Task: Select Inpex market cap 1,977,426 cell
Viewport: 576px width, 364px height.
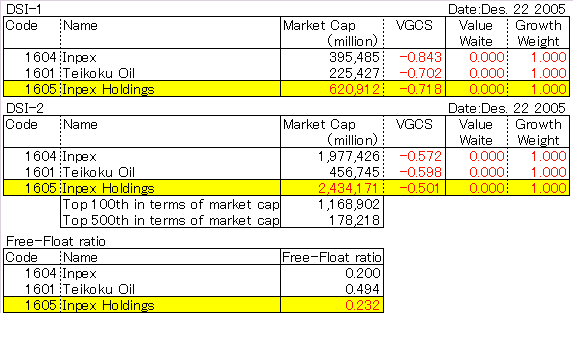Action: 332,156
